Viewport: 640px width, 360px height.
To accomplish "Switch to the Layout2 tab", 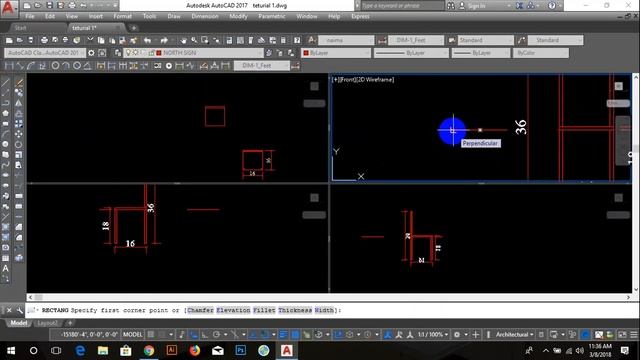I will pyautogui.click(x=48, y=323).
